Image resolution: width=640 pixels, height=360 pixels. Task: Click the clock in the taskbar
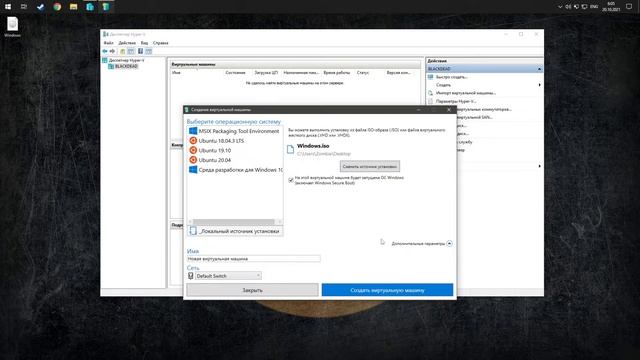pos(611,7)
